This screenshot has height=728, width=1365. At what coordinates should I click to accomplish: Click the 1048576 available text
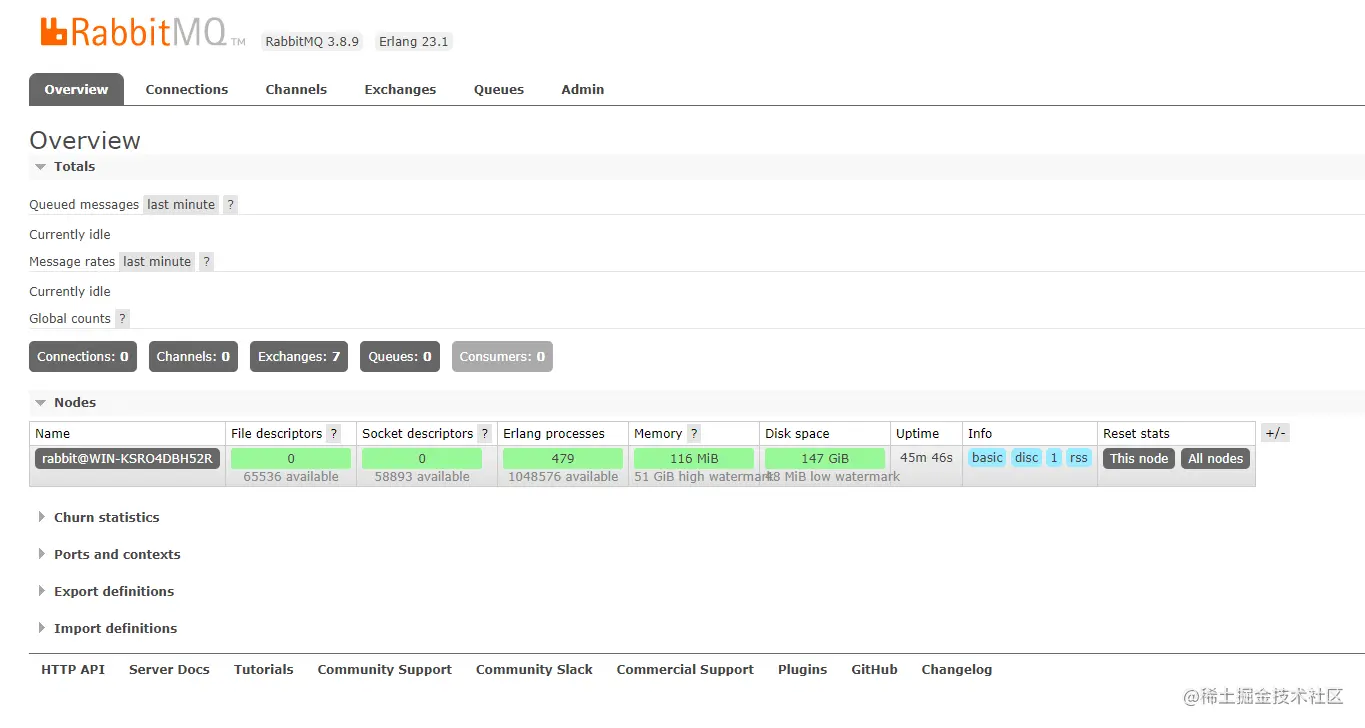pyautogui.click(x=563, y=477)
